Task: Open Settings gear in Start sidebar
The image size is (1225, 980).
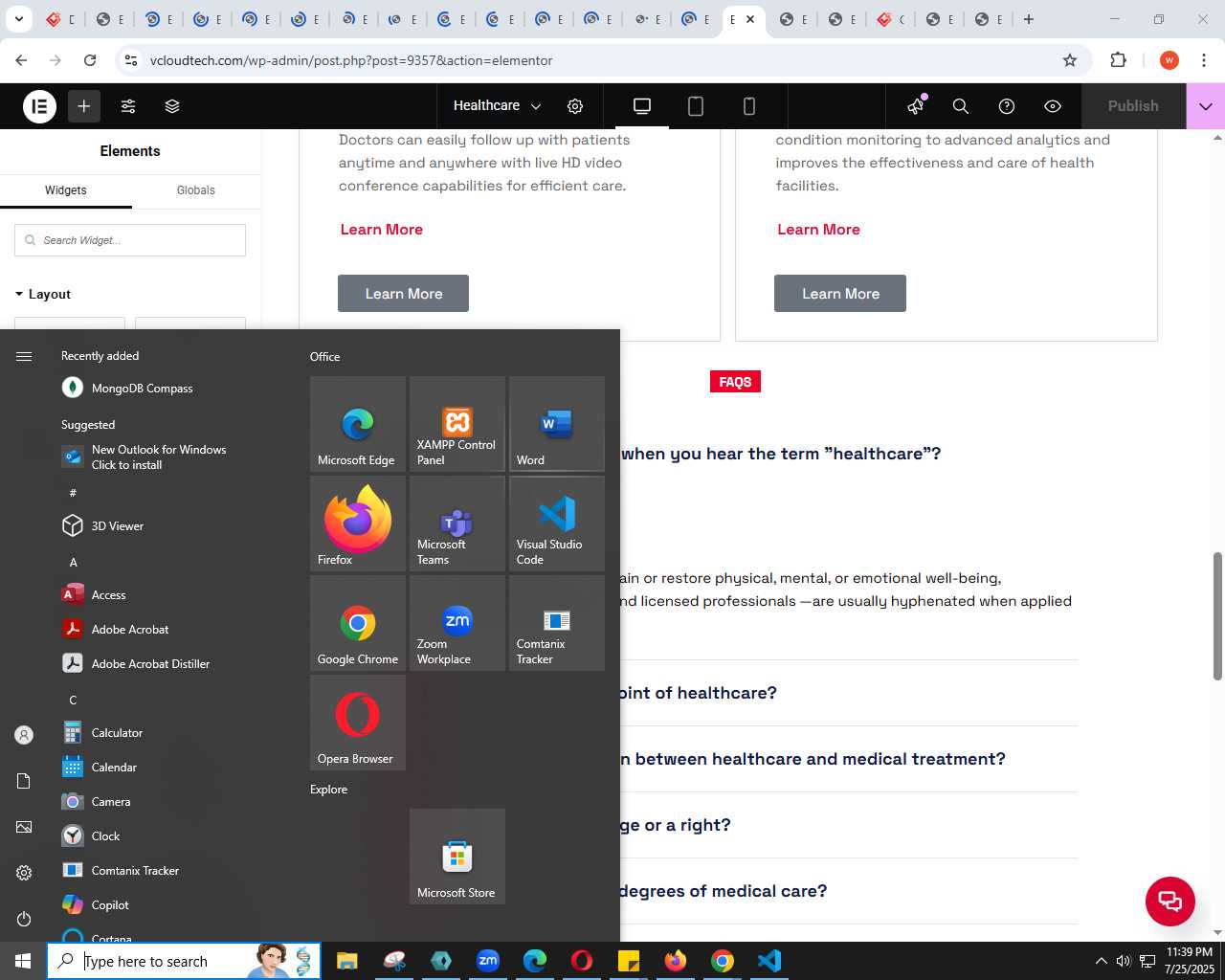Action: [24, 873]
